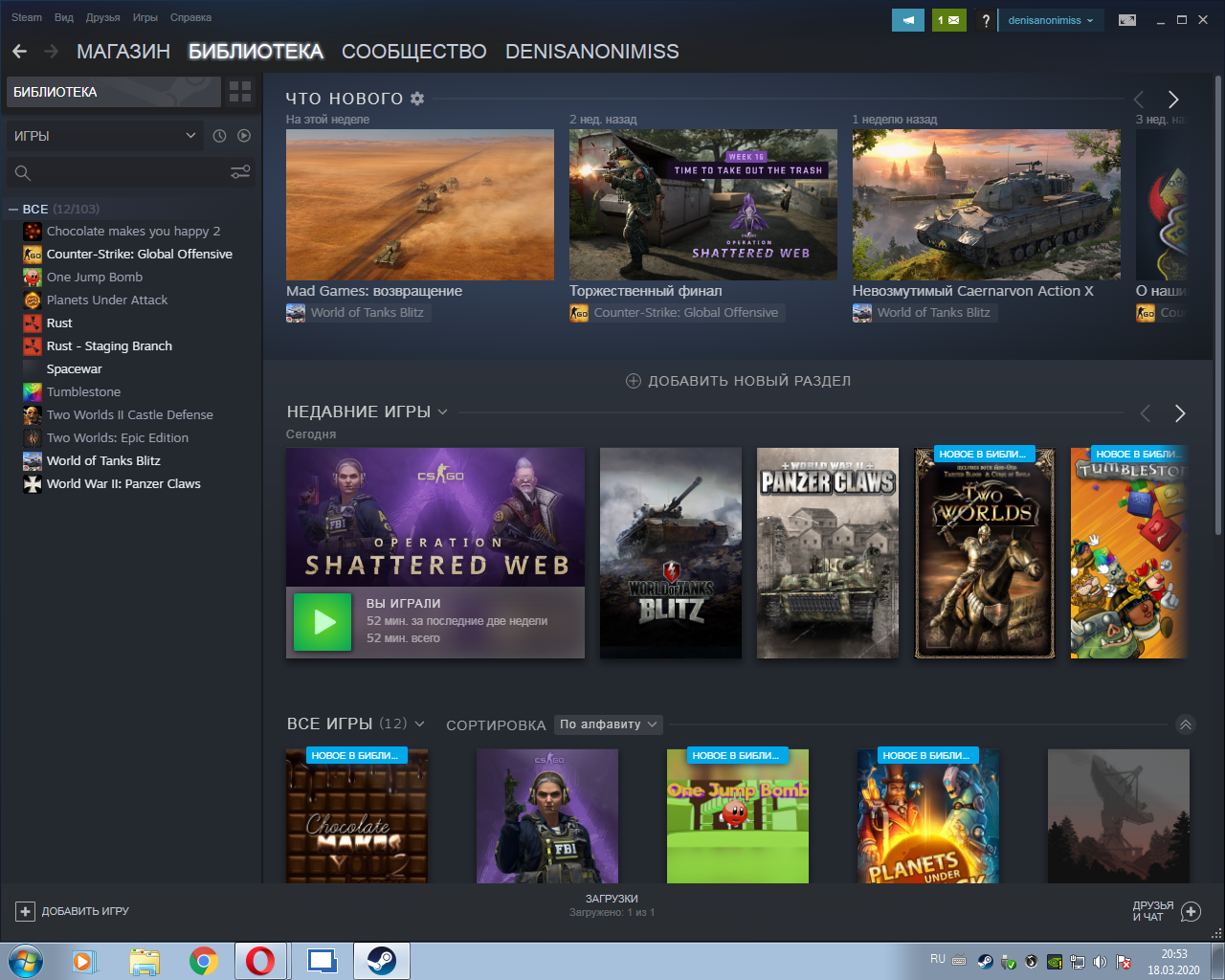The image size is (1225, 980).
Task: Show previous What's New items arrow
Action: [x=1139, y=100]
